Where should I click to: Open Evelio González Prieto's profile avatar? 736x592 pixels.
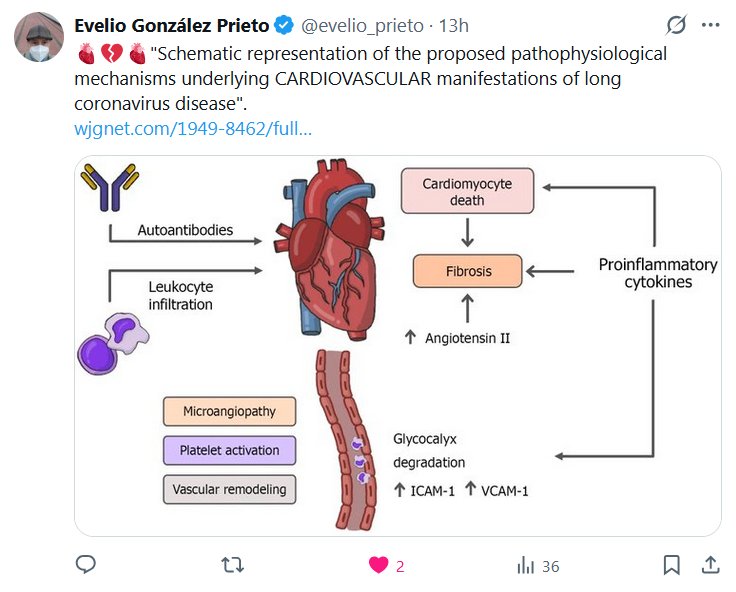point(38,38)
